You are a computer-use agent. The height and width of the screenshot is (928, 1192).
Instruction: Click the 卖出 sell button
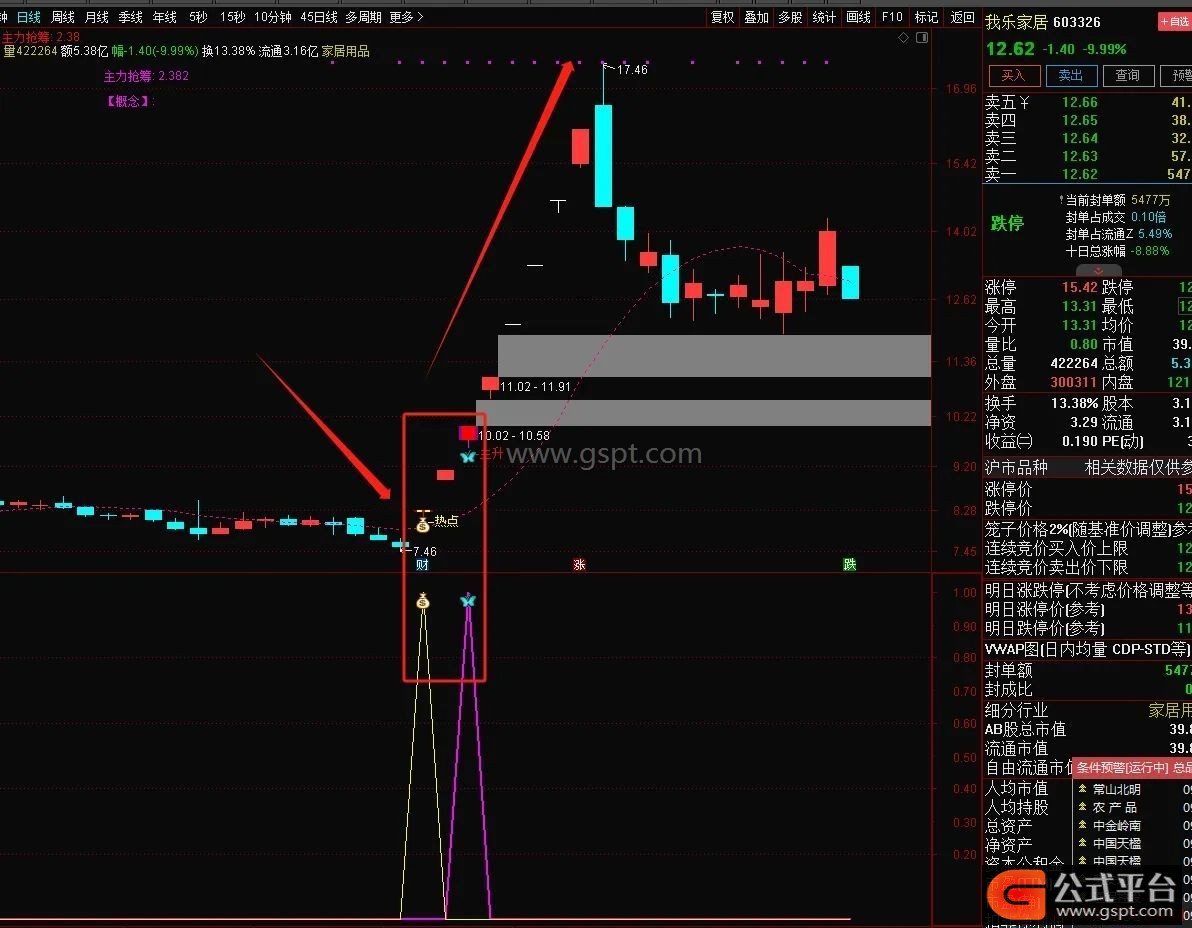[x=1070, y=75]
